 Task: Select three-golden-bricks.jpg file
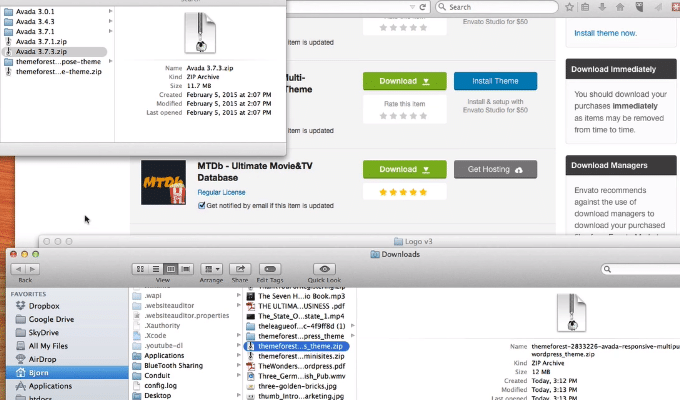pos(297,386)
